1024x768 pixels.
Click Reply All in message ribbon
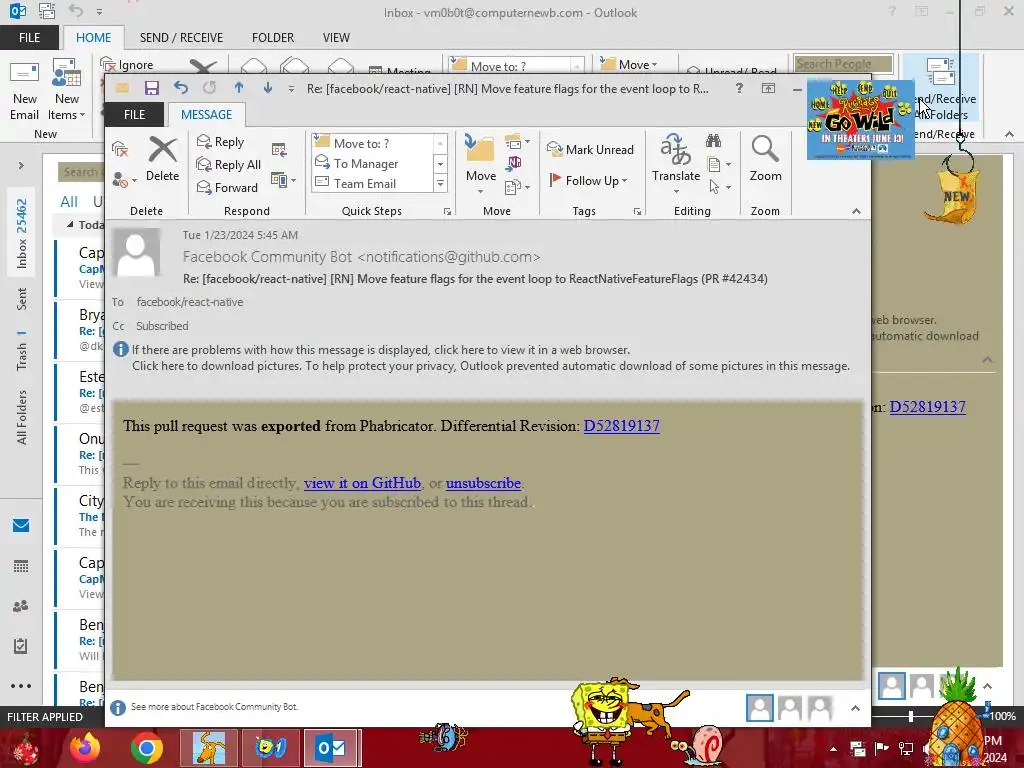(229, 165)
